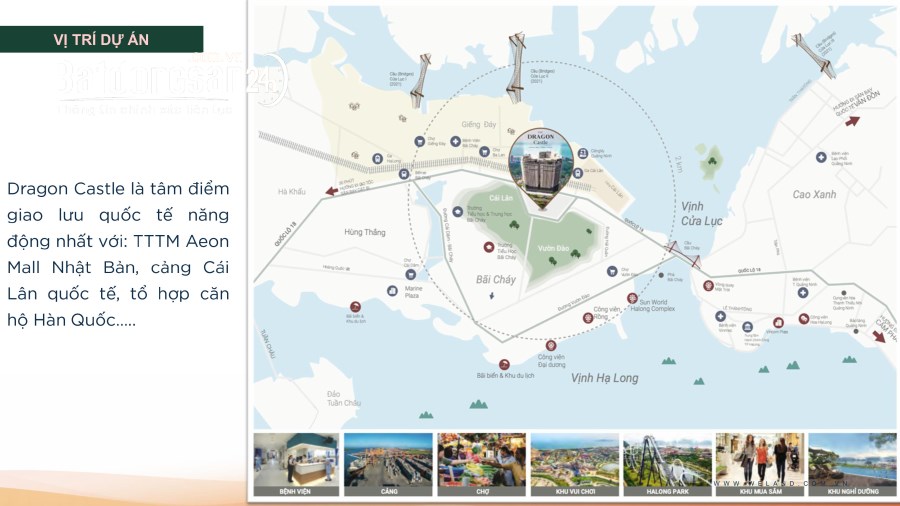Click the Bệnh viện Bãi Cháy hospital icon
The height and width of the screenshot is (506, 900).
(455, 141)
